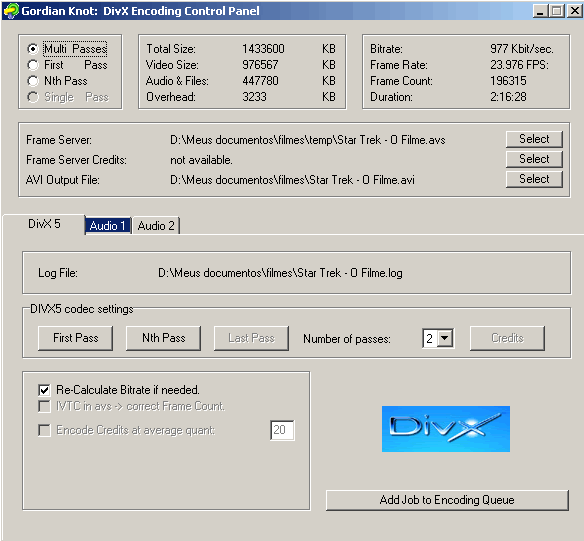584x541 pixels.
Task: Click the Audio & Files value 447780
Action: click(260, 81)
